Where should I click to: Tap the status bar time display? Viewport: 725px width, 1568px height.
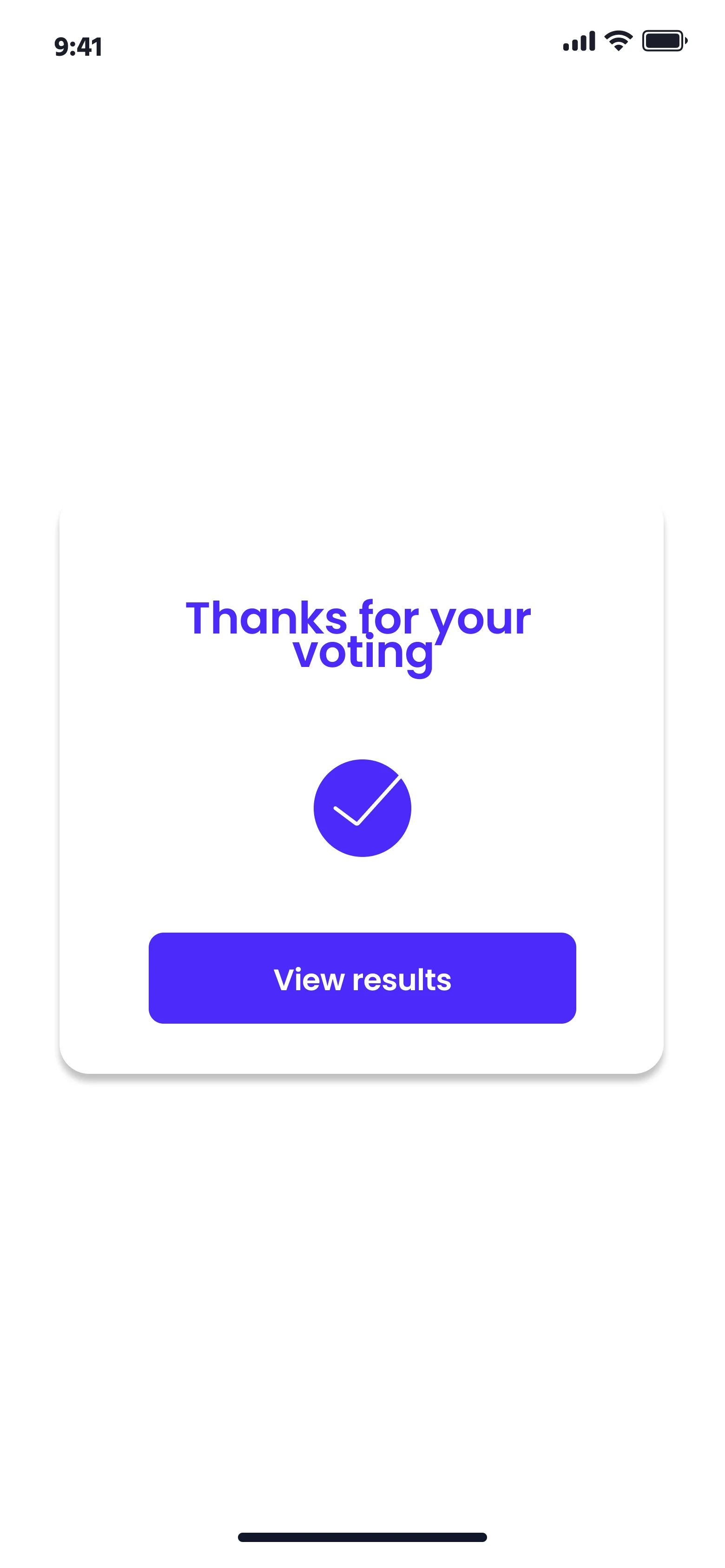(78, 47)
